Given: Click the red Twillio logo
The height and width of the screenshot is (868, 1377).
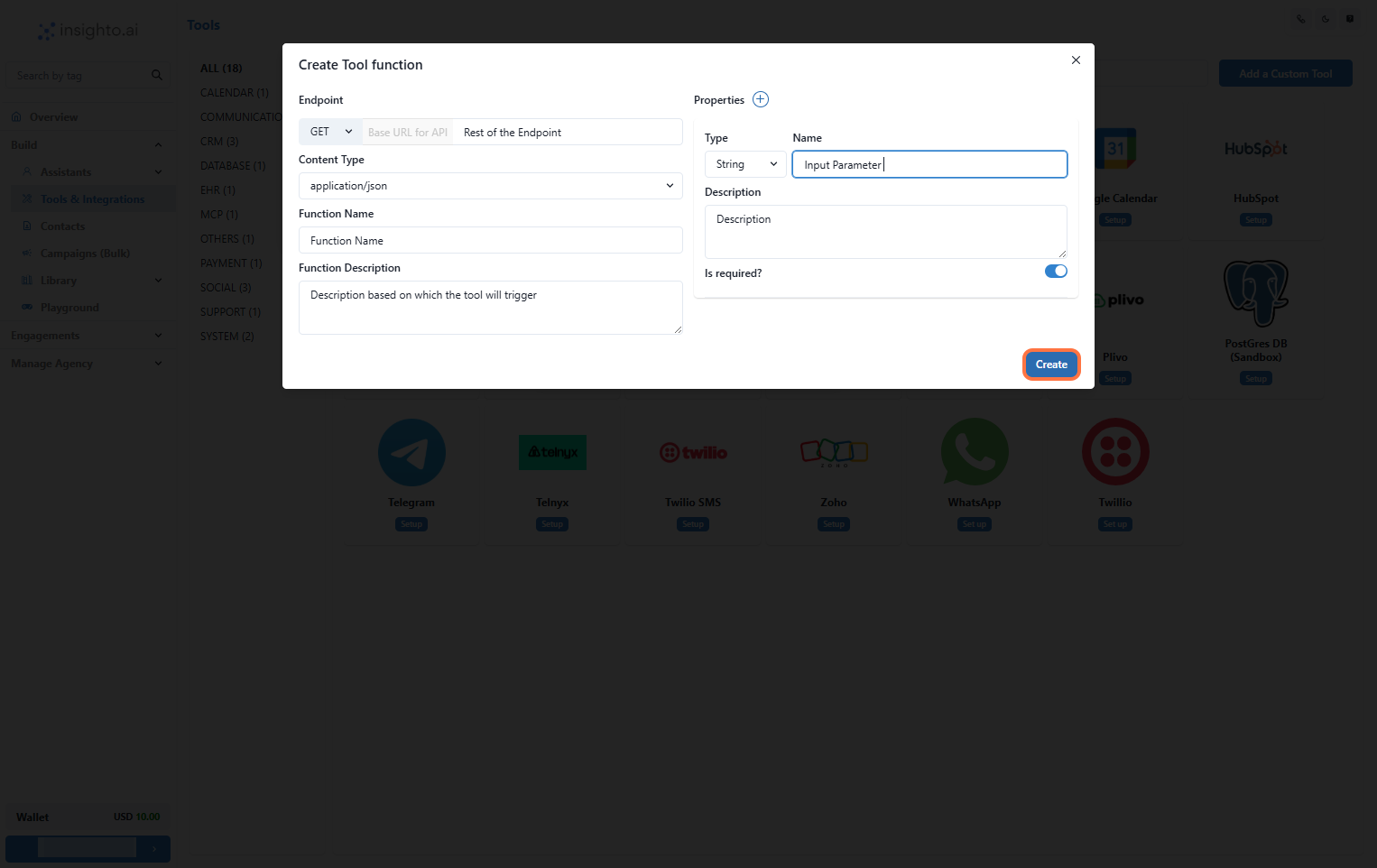Looking at the screenshot, I should [1115, 452].
